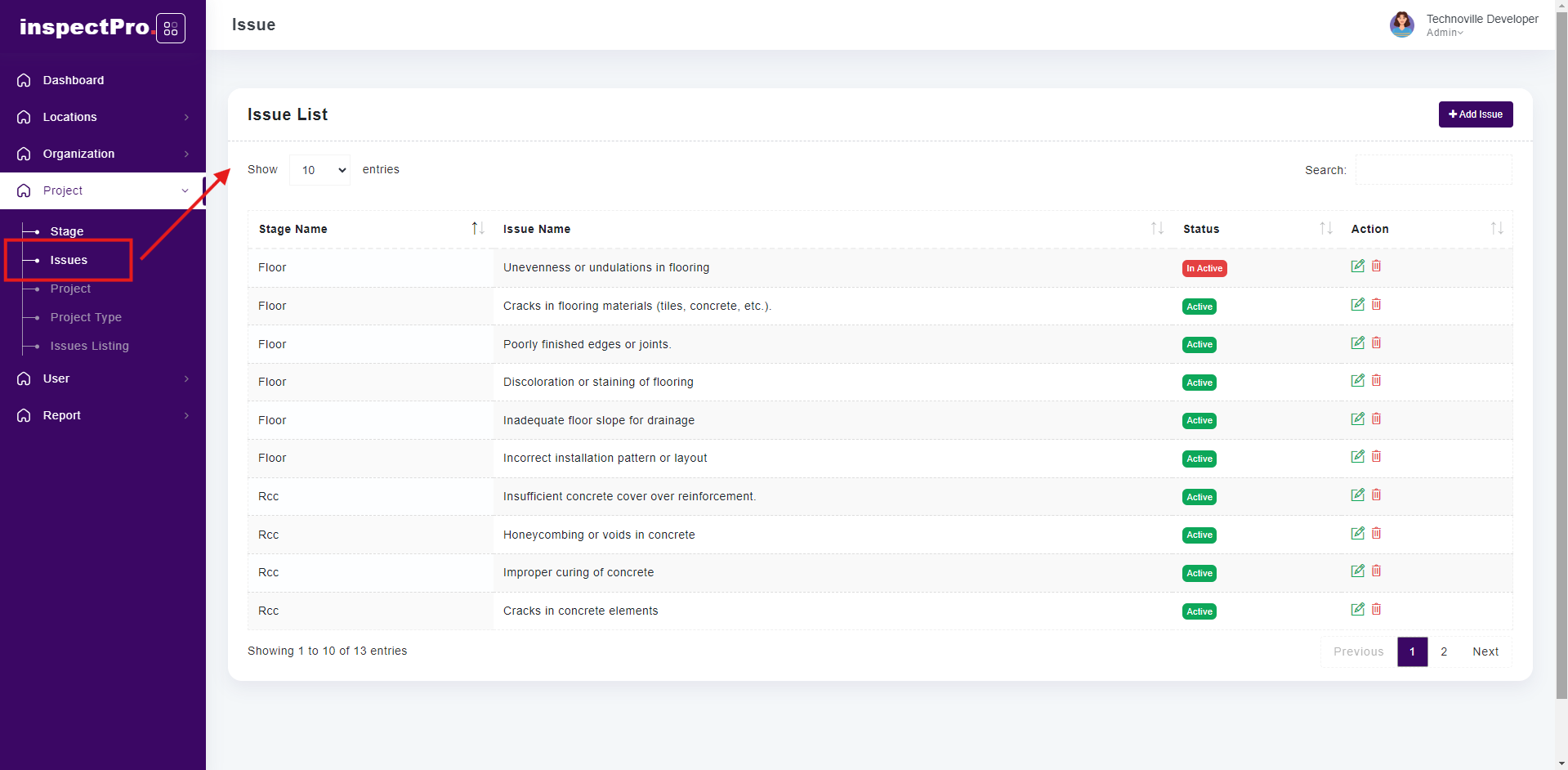Click the Technoville Developer profile avatar
1568x770 pixels.
[x=1401, y=25]
